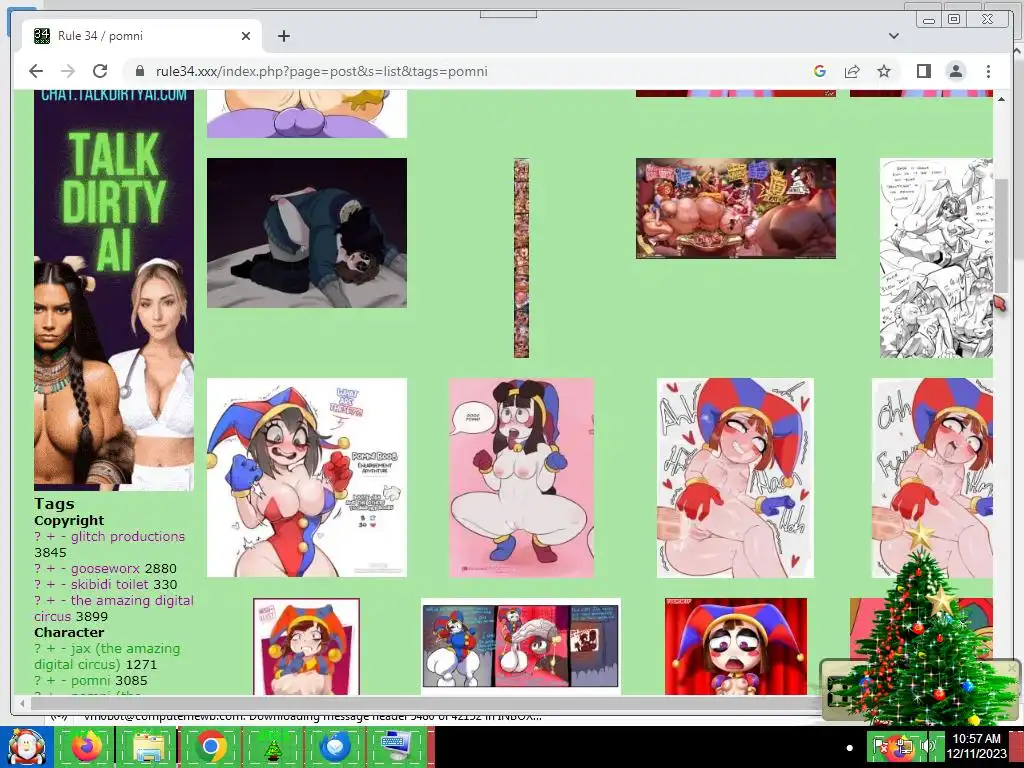
Task: View site information lock icon
Action: [138, 71]
